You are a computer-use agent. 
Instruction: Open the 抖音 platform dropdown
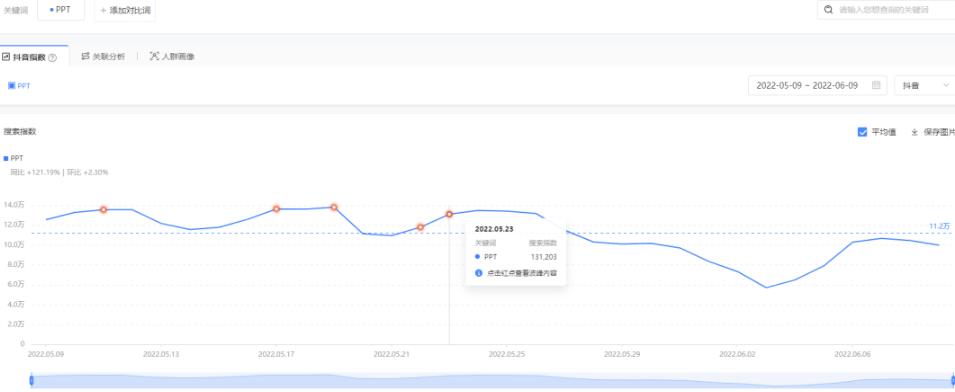[925, 85]
